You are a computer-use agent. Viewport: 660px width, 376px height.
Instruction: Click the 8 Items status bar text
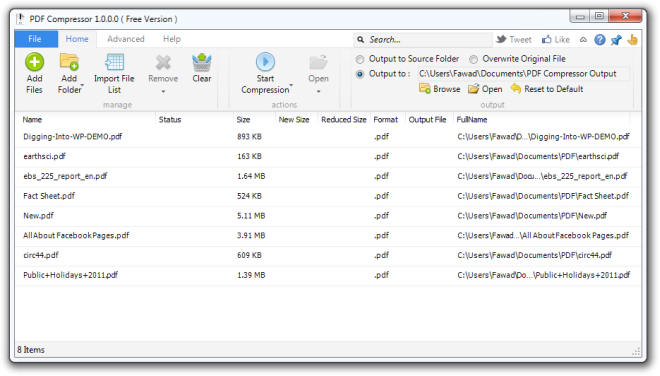[x=31, y=350]
